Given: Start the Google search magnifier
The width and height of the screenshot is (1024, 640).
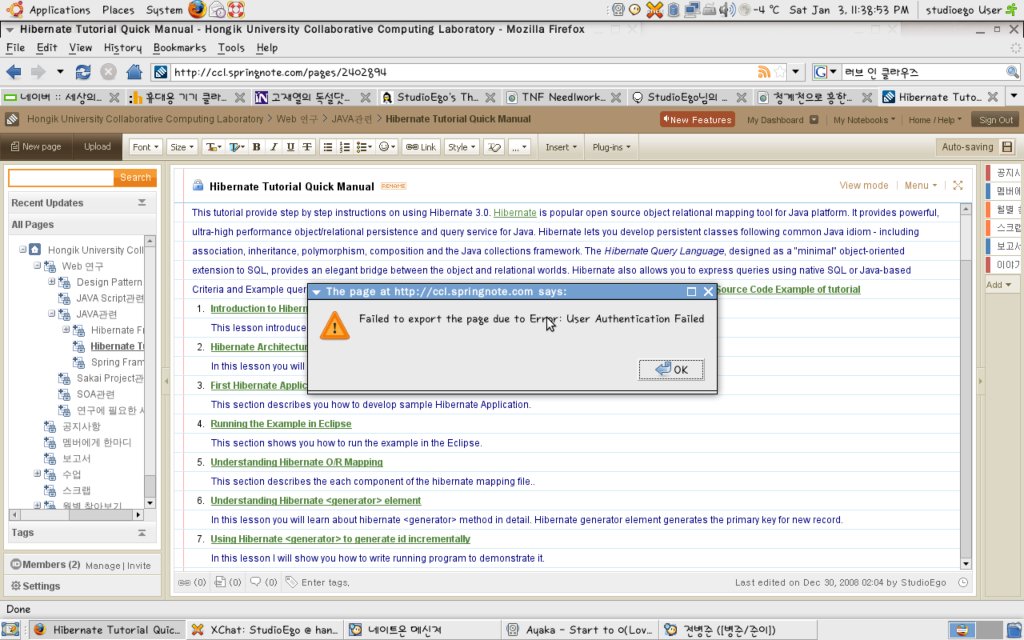Looking at the screenshot, I should pyautogui.click(x=1012, y=72).
